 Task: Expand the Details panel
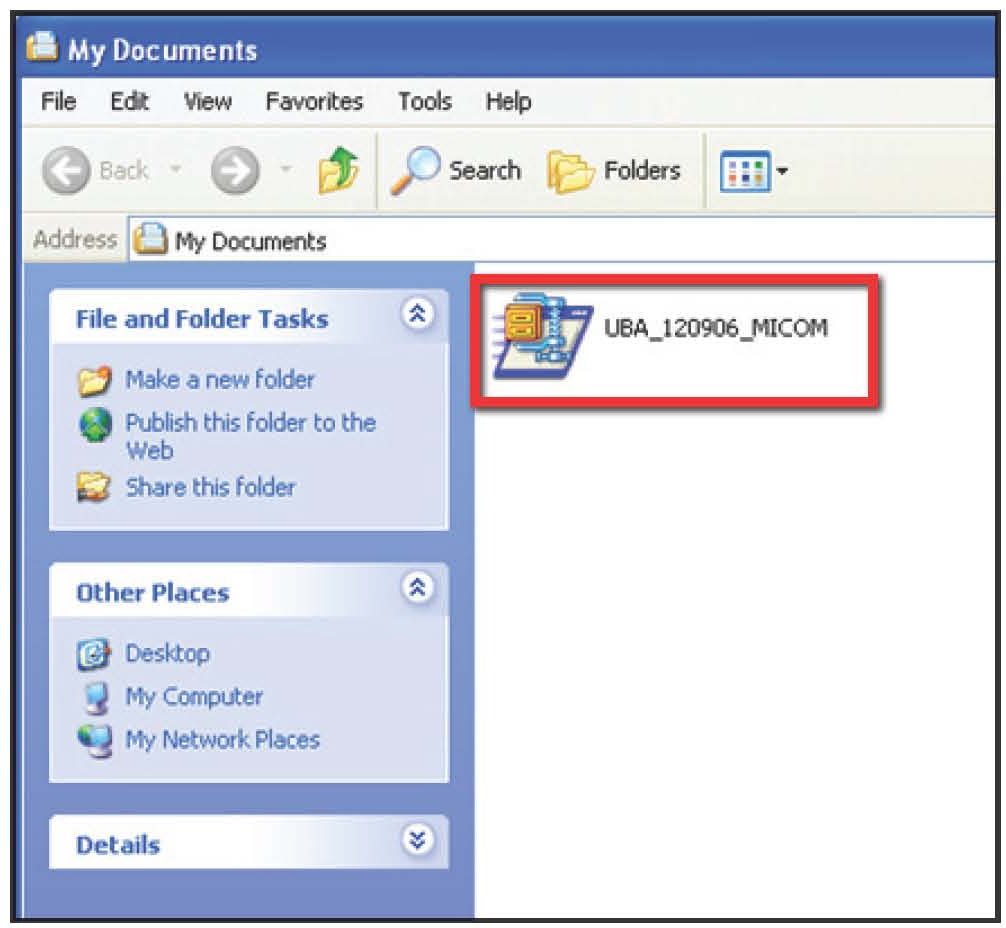point(417,839)
